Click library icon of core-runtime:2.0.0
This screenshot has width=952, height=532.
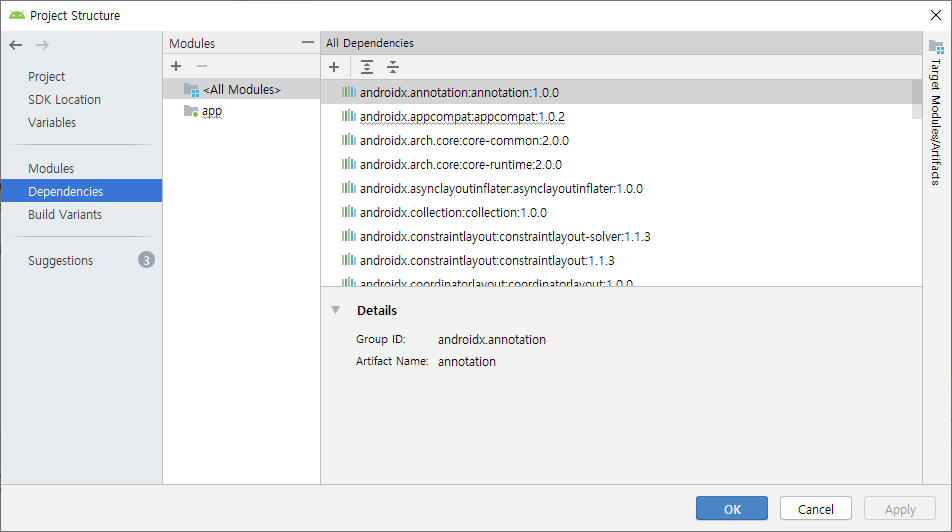pos(348,164)
